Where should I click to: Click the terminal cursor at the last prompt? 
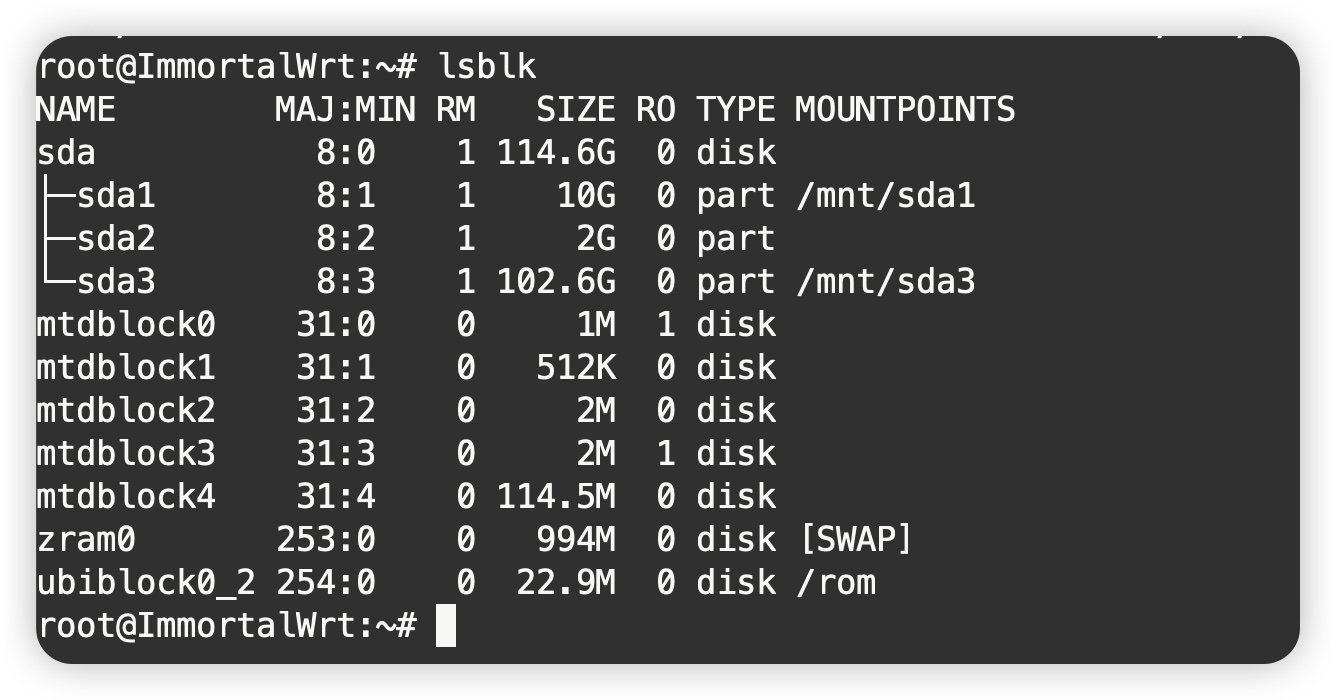(x=446, y=626)
